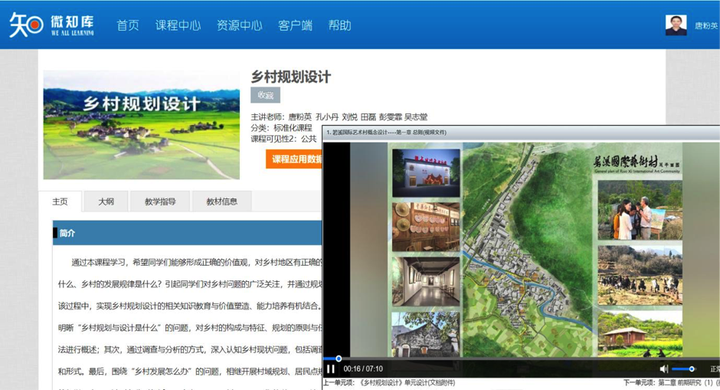Open the previous unit link 乡村规划设计单元设计
Image resolution: width=720 pixels, height=390 pixels.
(x=389, y=383)
